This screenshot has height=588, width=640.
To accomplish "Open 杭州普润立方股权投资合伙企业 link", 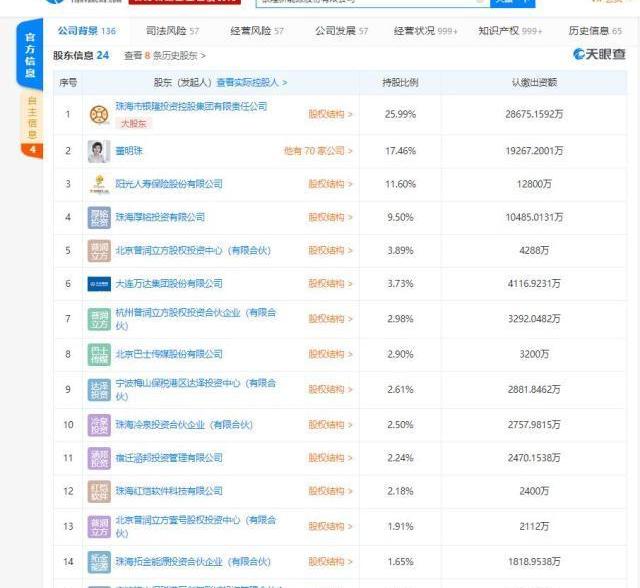I will pos(196,319).
